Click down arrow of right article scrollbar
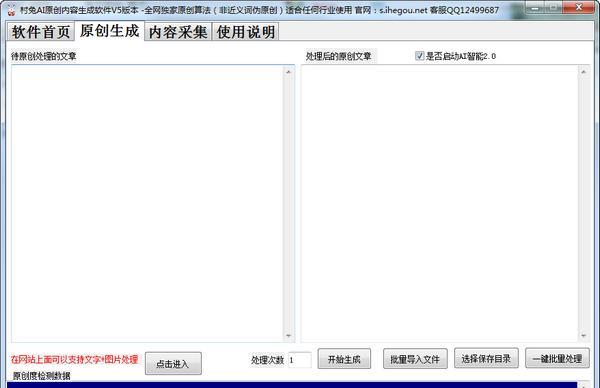The image size is (600, 388). pos(584,336)
